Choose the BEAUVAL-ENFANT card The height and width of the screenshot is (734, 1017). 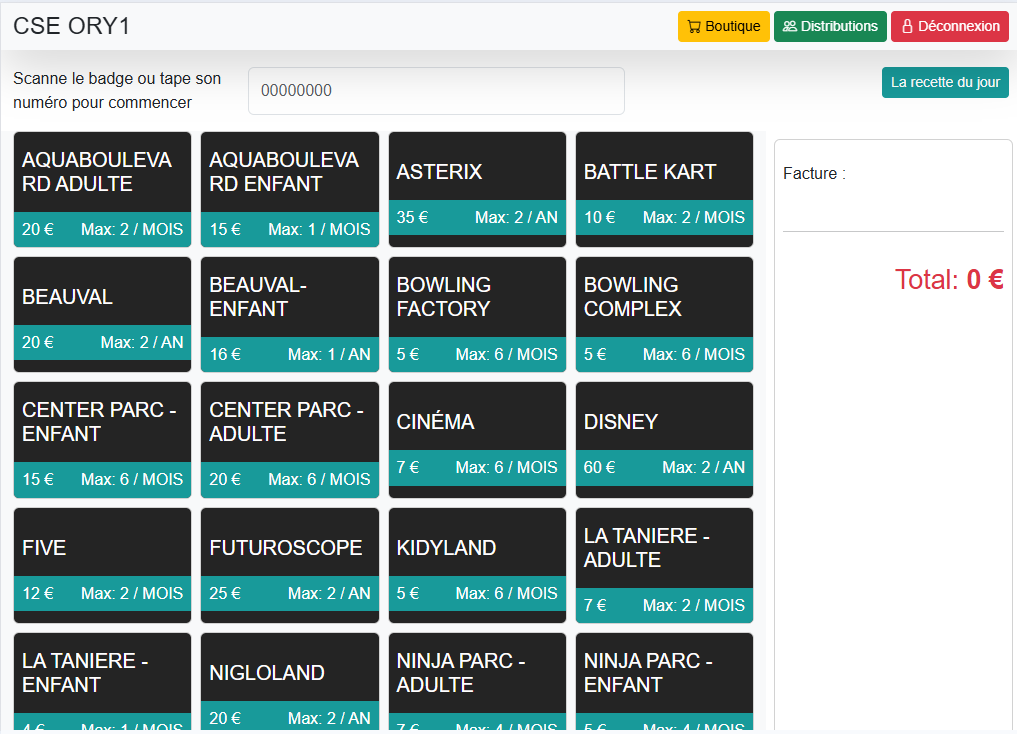point(290,314)
